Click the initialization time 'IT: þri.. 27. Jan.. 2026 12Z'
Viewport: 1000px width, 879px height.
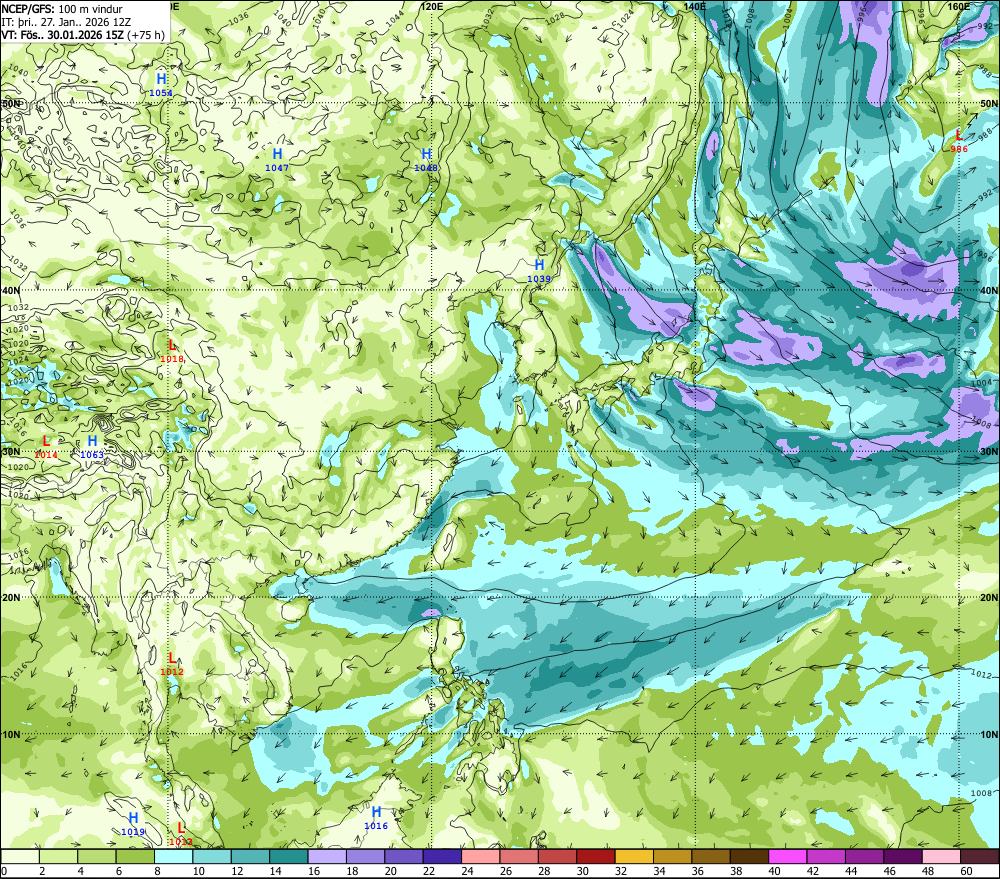pos(66,22)
